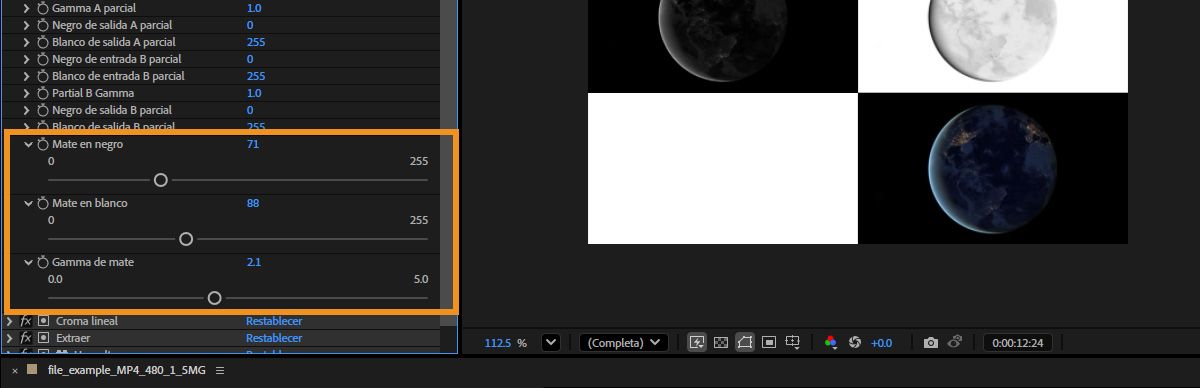Expand Negro de salida B parcial property
The image size is (1200, 388).
click(x=27, y=110)
